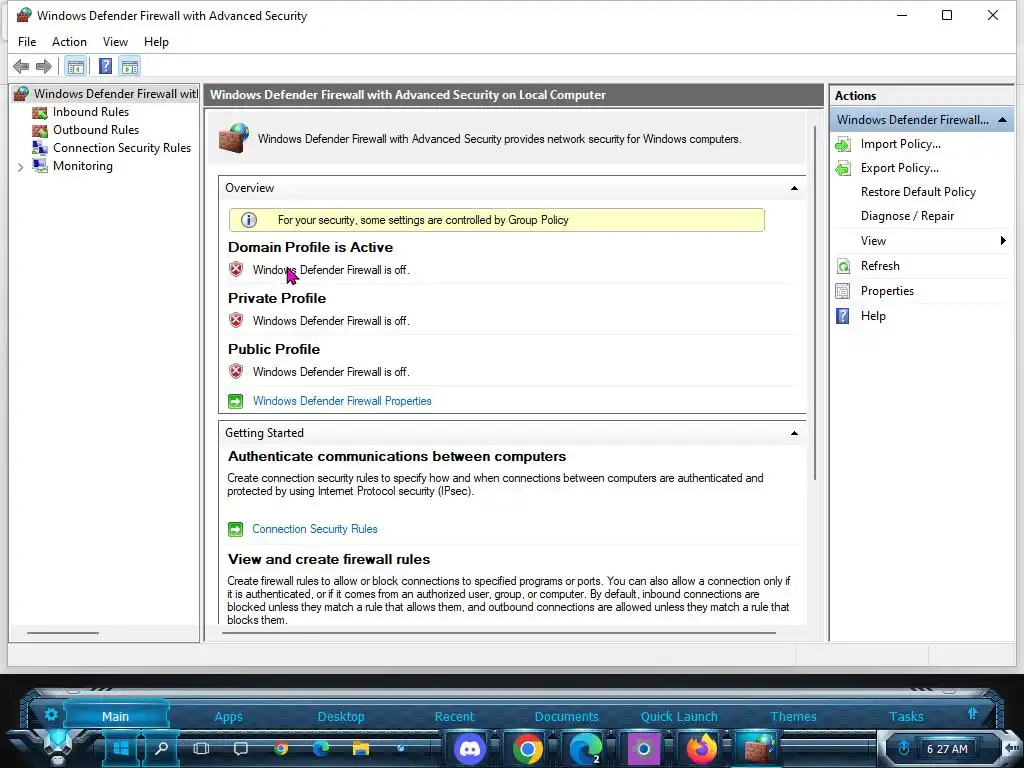Select Inbound Rules in the tree
Viewport: 1024px width, 768px height.
pyautogui.click(x=91, y=112)
